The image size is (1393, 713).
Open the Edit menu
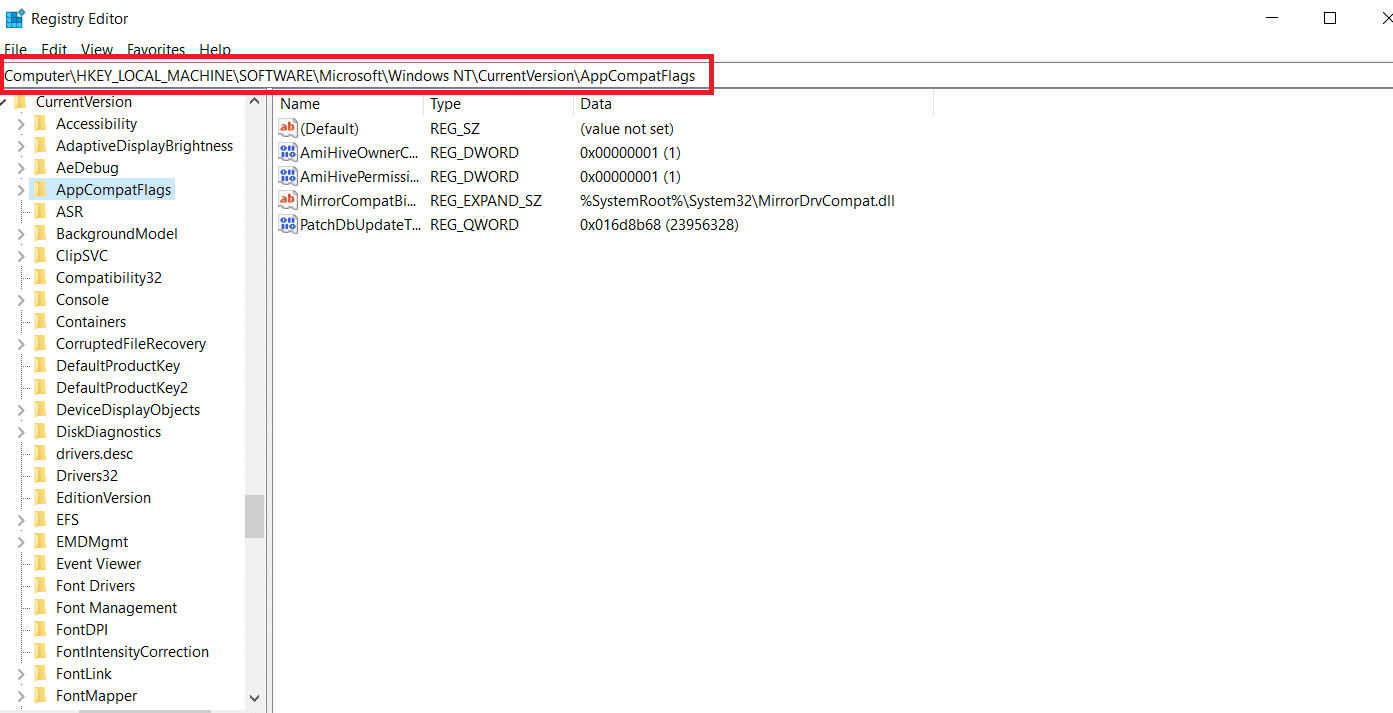(54, 49)
